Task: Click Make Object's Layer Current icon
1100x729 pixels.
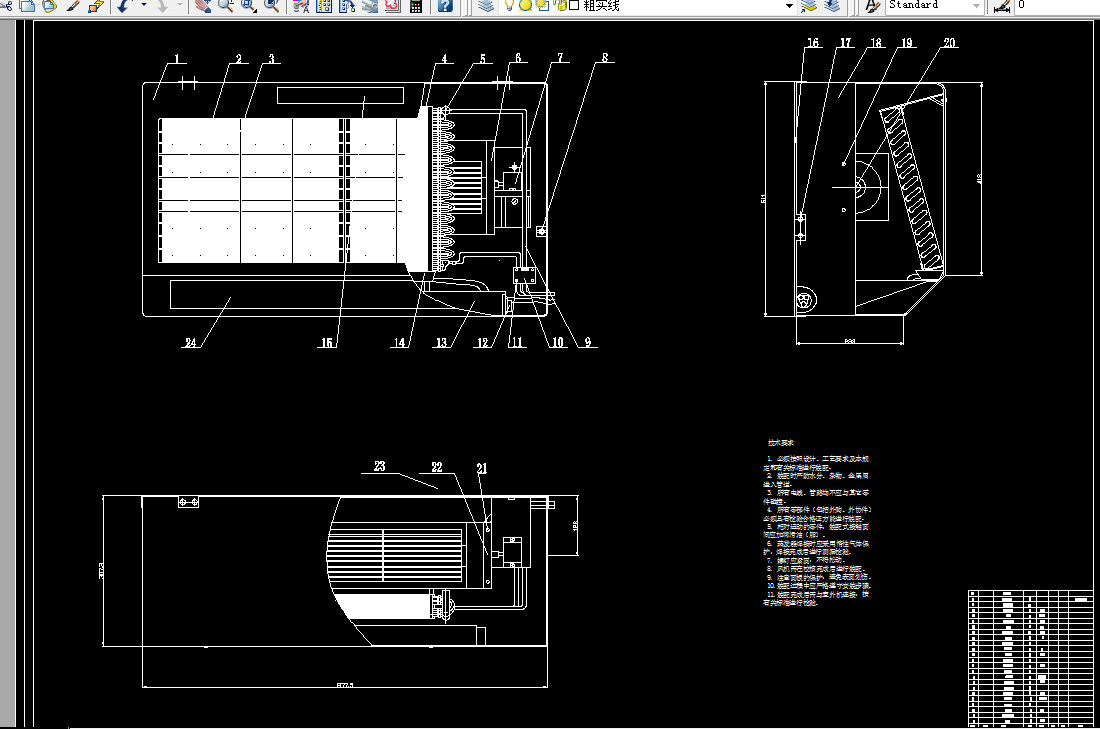Action: [809, 5]
